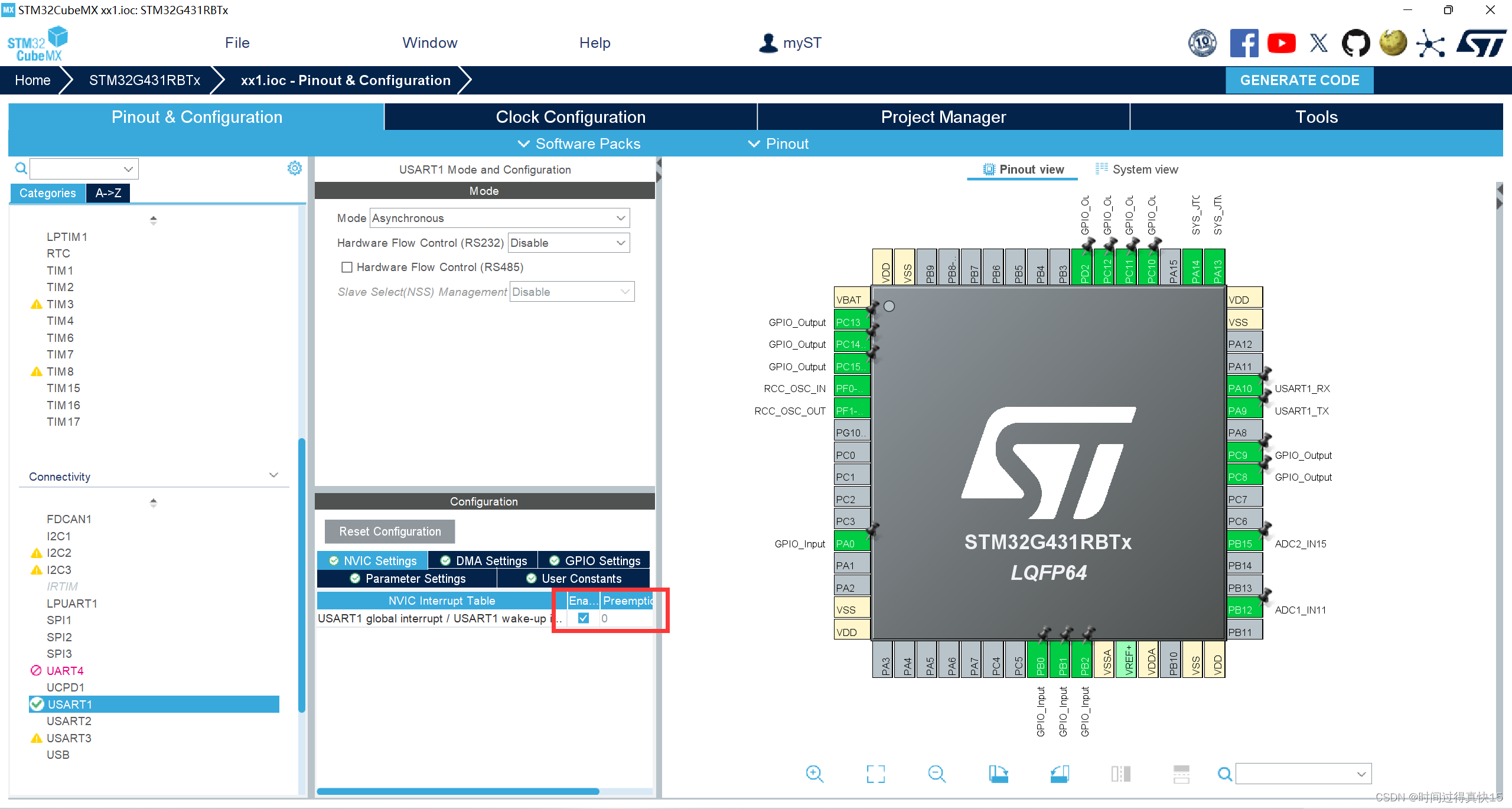The height and width of the screenshot is (809, 1512).
Task: Open Hardware Flow Control (RS232) dropdown
Action: coord(568,243)
